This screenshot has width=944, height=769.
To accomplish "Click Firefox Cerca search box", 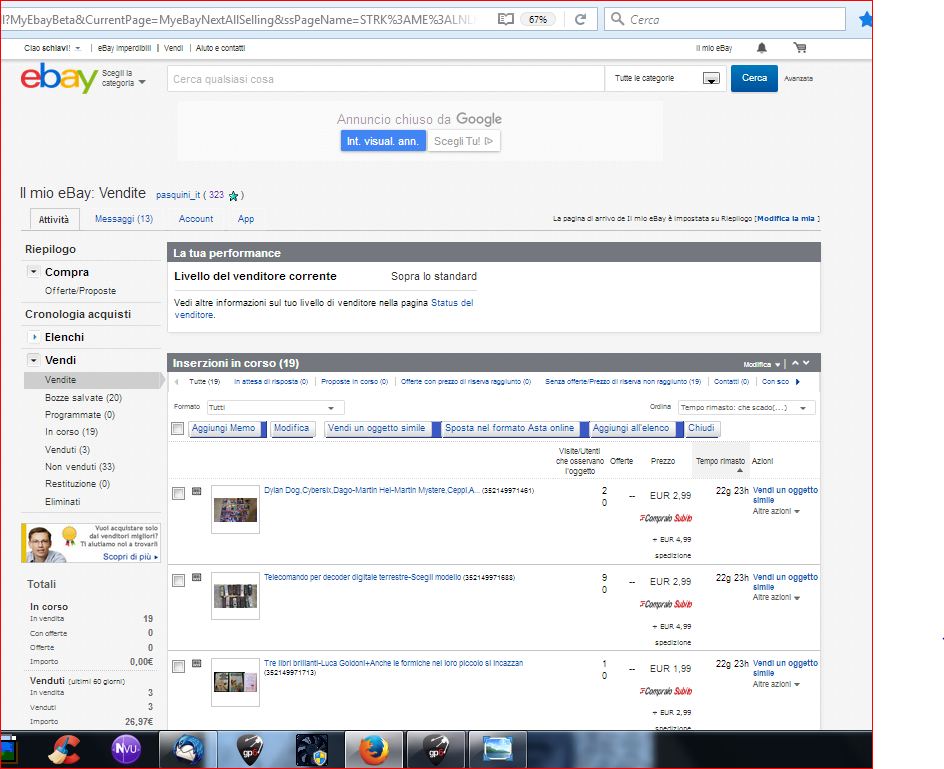I will (725, 19).
